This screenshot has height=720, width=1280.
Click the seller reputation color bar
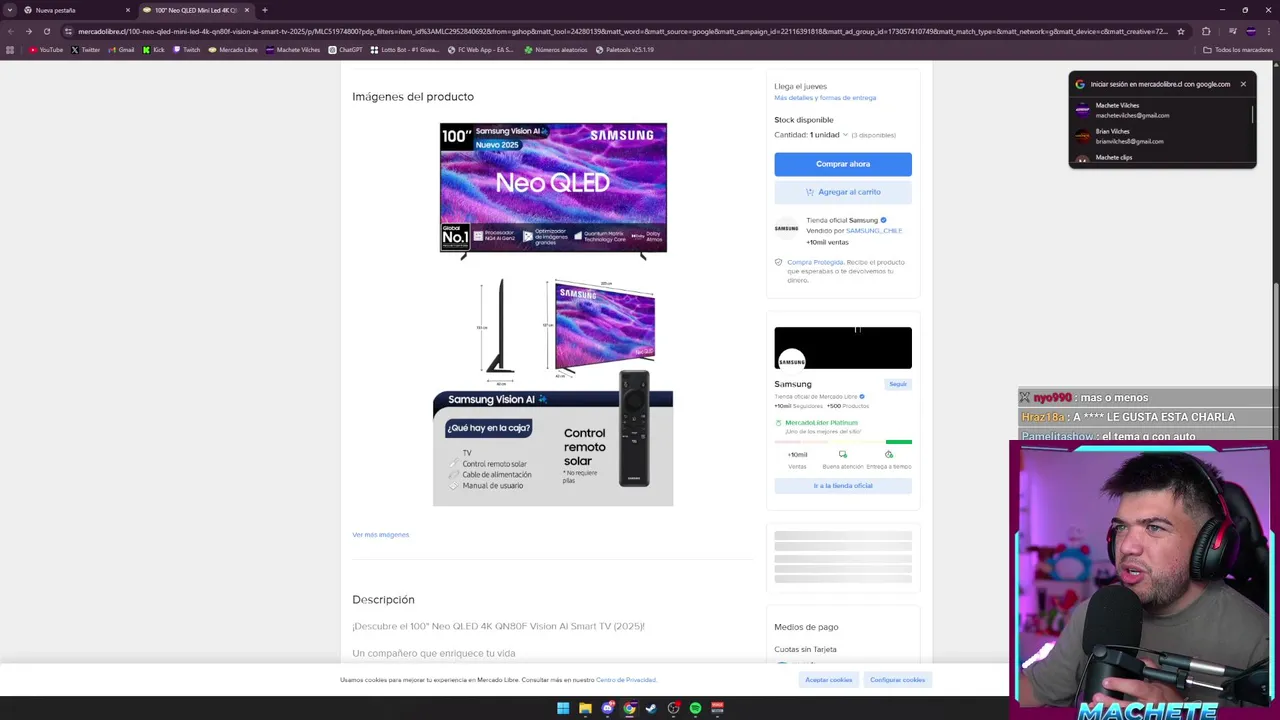click(843, 442)
